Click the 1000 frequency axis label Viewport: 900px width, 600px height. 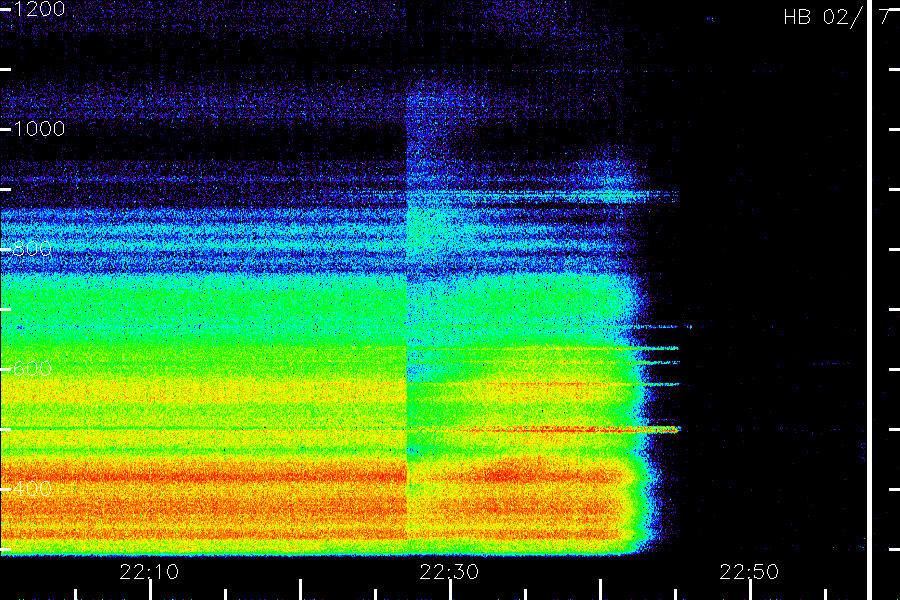38,129
